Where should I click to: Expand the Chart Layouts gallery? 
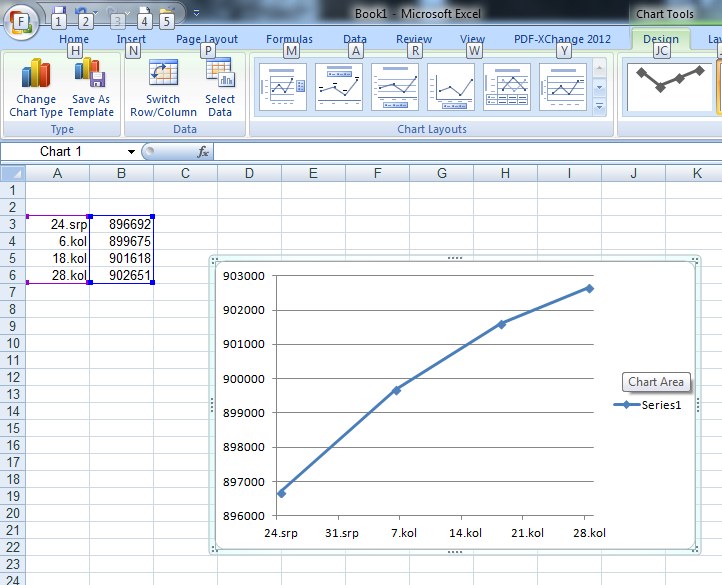pyautogui.click(x=600, y=107)
